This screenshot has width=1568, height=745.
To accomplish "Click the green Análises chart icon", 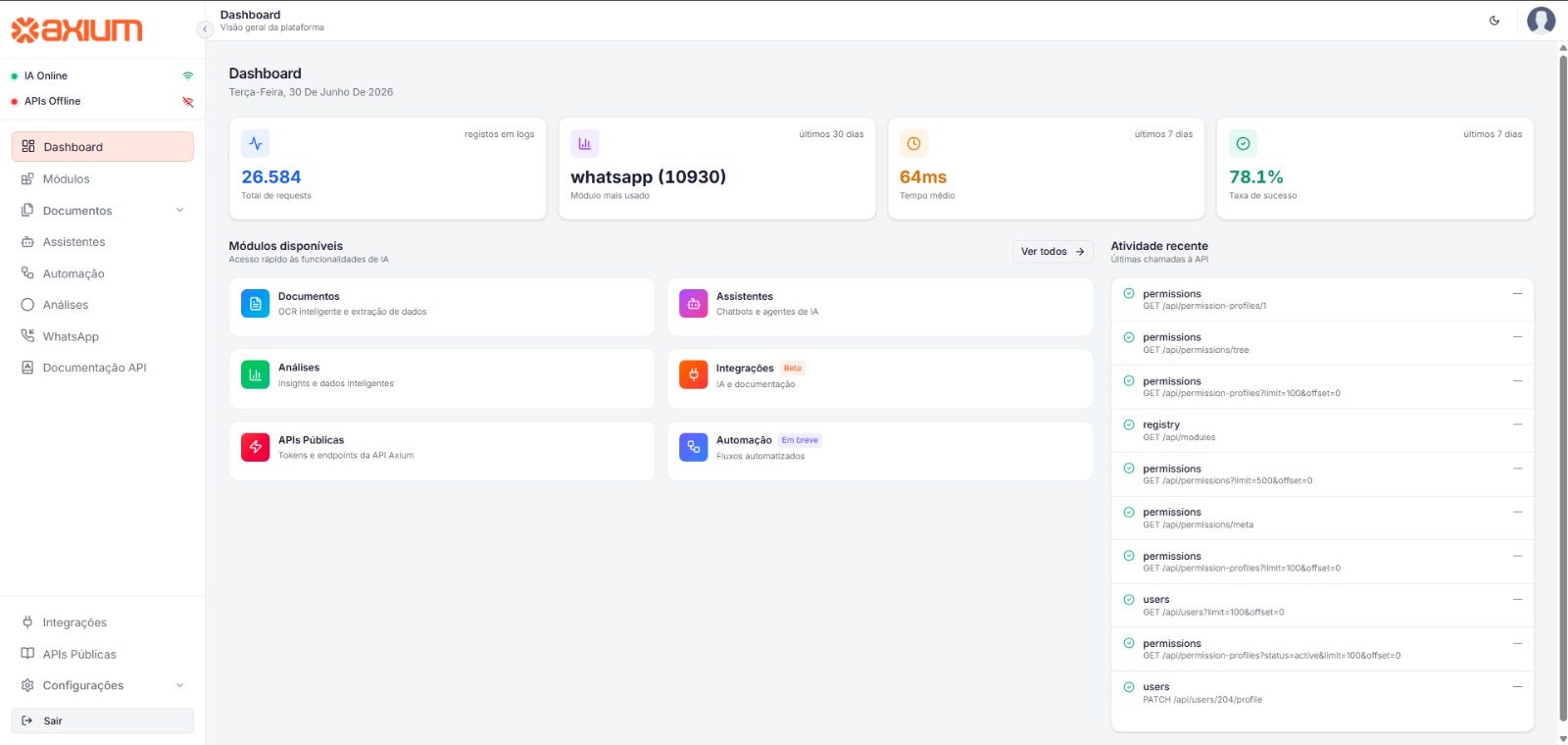I will pos(256,374).
